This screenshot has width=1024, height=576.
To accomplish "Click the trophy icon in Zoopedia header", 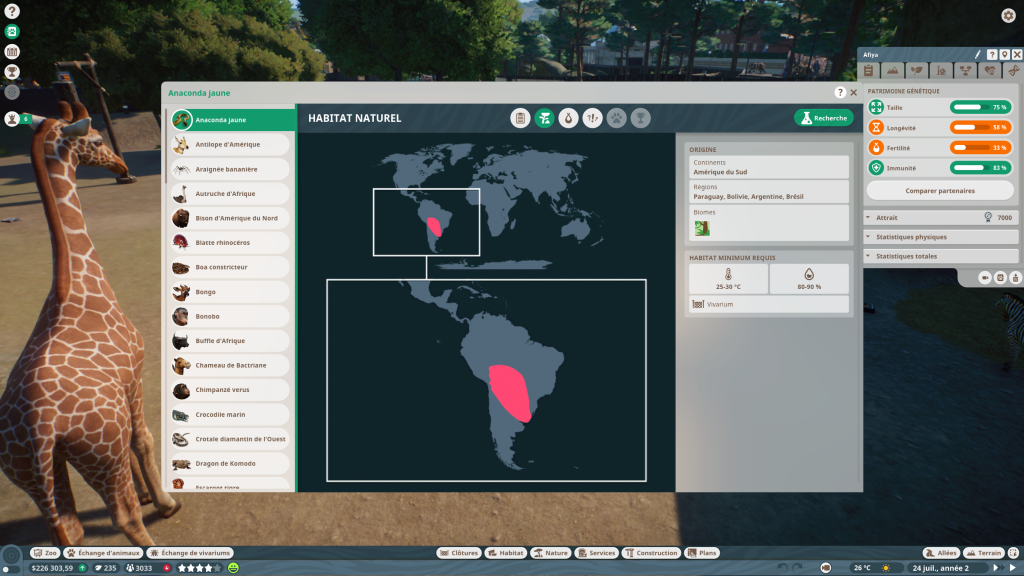I will point(640,118).
